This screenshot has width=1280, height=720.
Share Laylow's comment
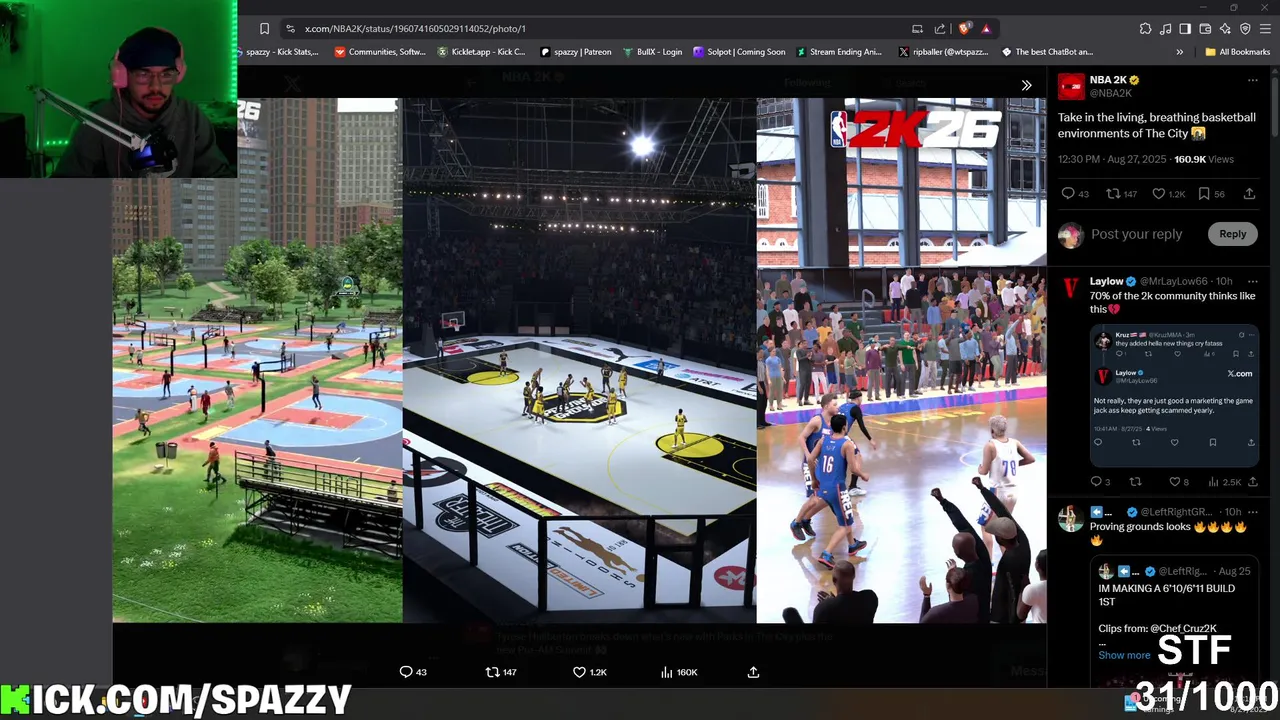[x=1252, y=482]
